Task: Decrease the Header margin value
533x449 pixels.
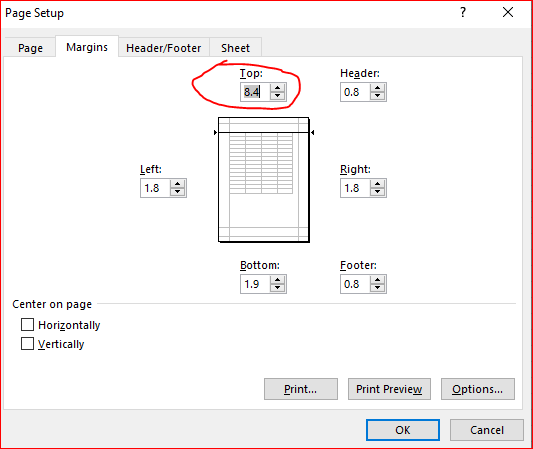Action: pos(378,96)
